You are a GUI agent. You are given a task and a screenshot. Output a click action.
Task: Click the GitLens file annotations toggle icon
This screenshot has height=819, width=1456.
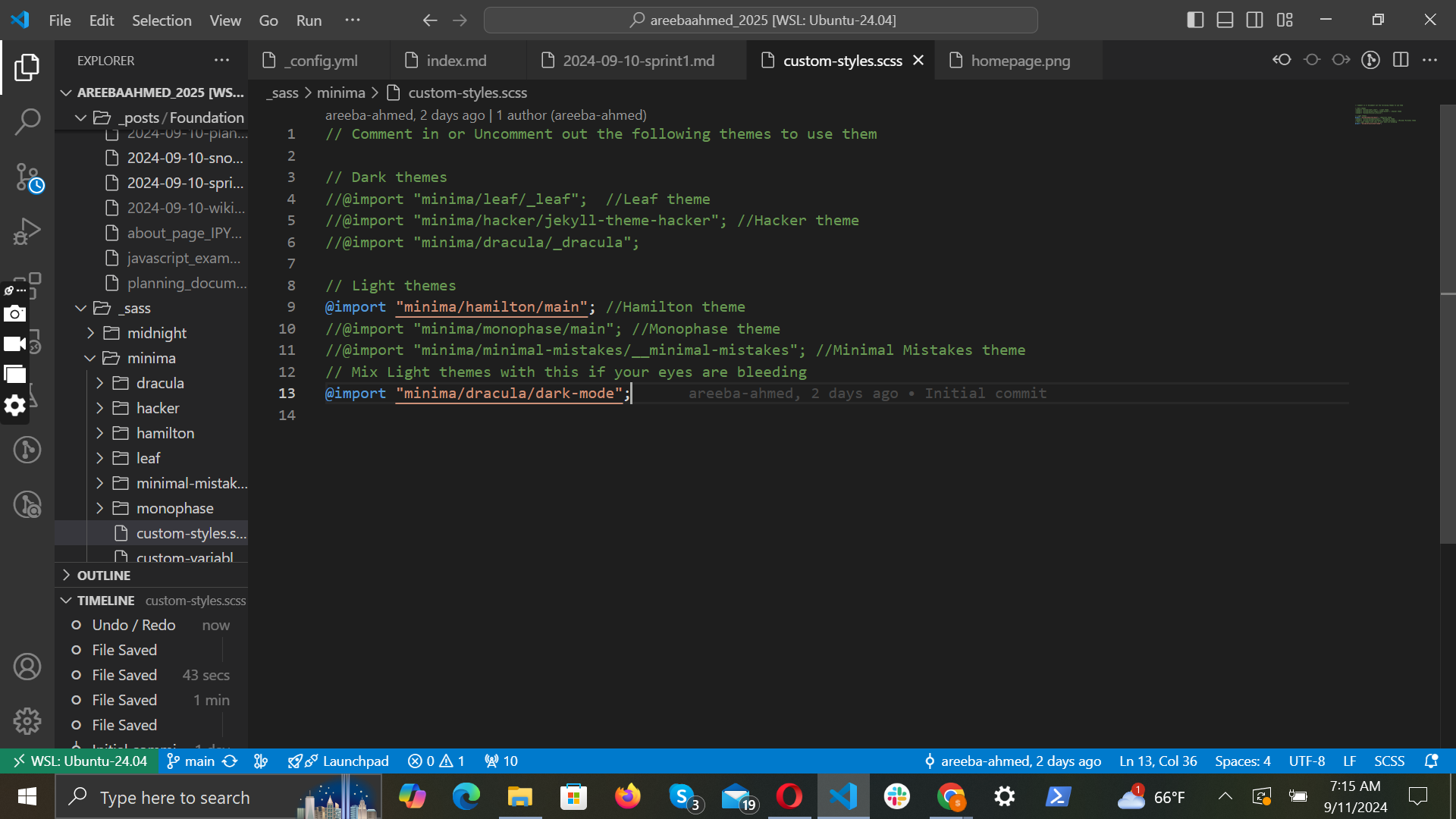pos(1370,60)
